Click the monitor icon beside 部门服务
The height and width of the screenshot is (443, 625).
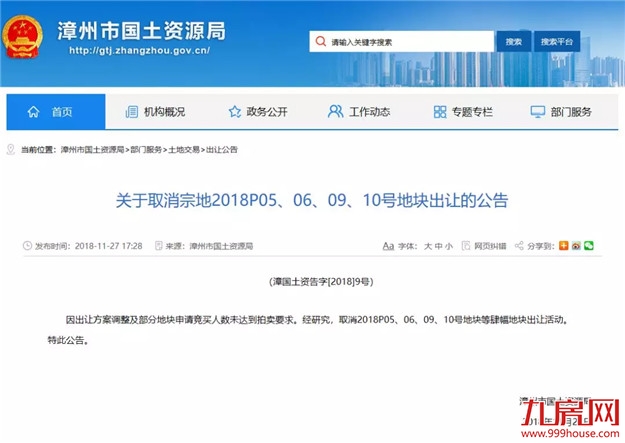tap(538, 112)
